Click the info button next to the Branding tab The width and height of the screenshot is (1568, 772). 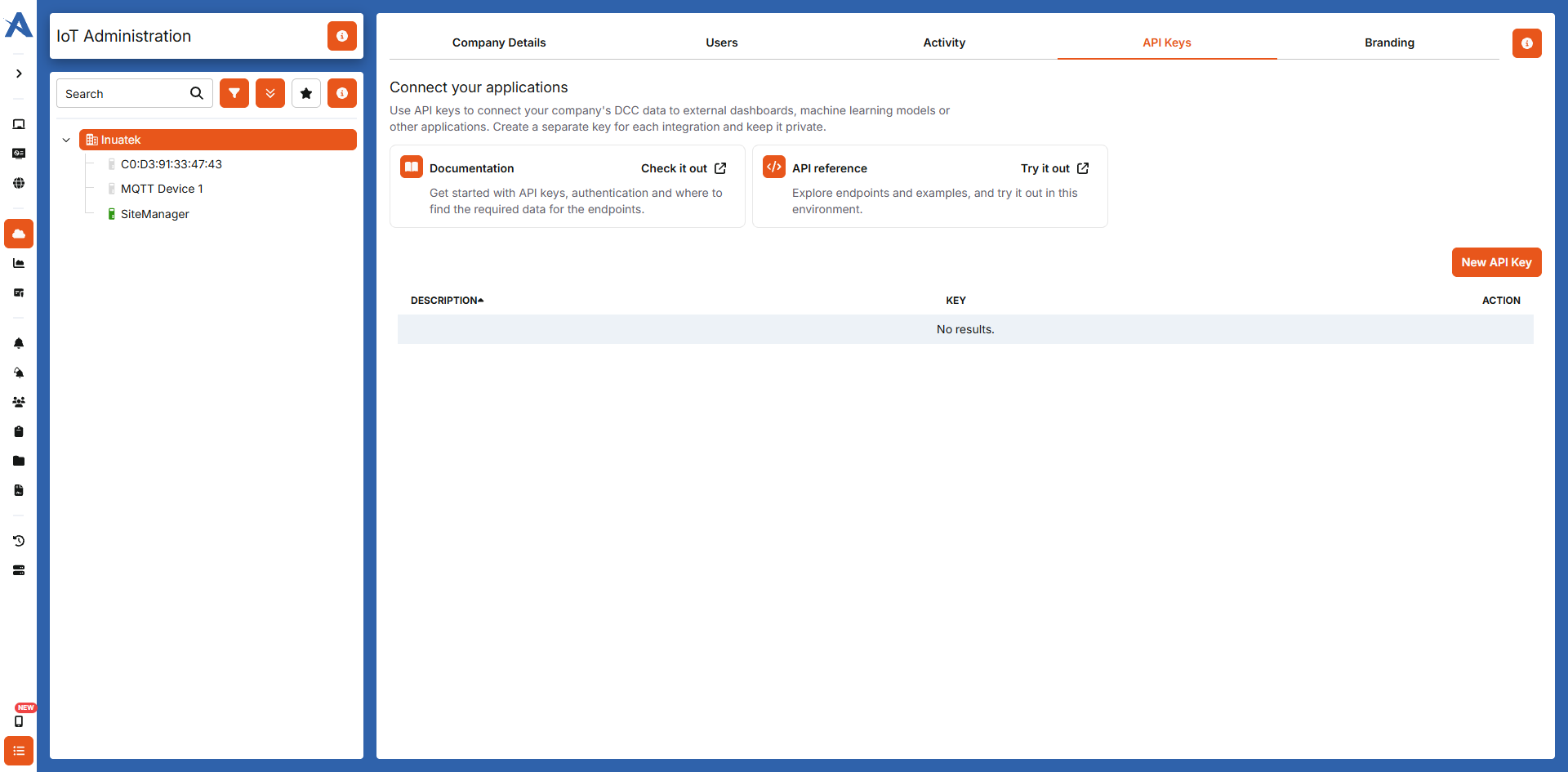pos(1527,43)
